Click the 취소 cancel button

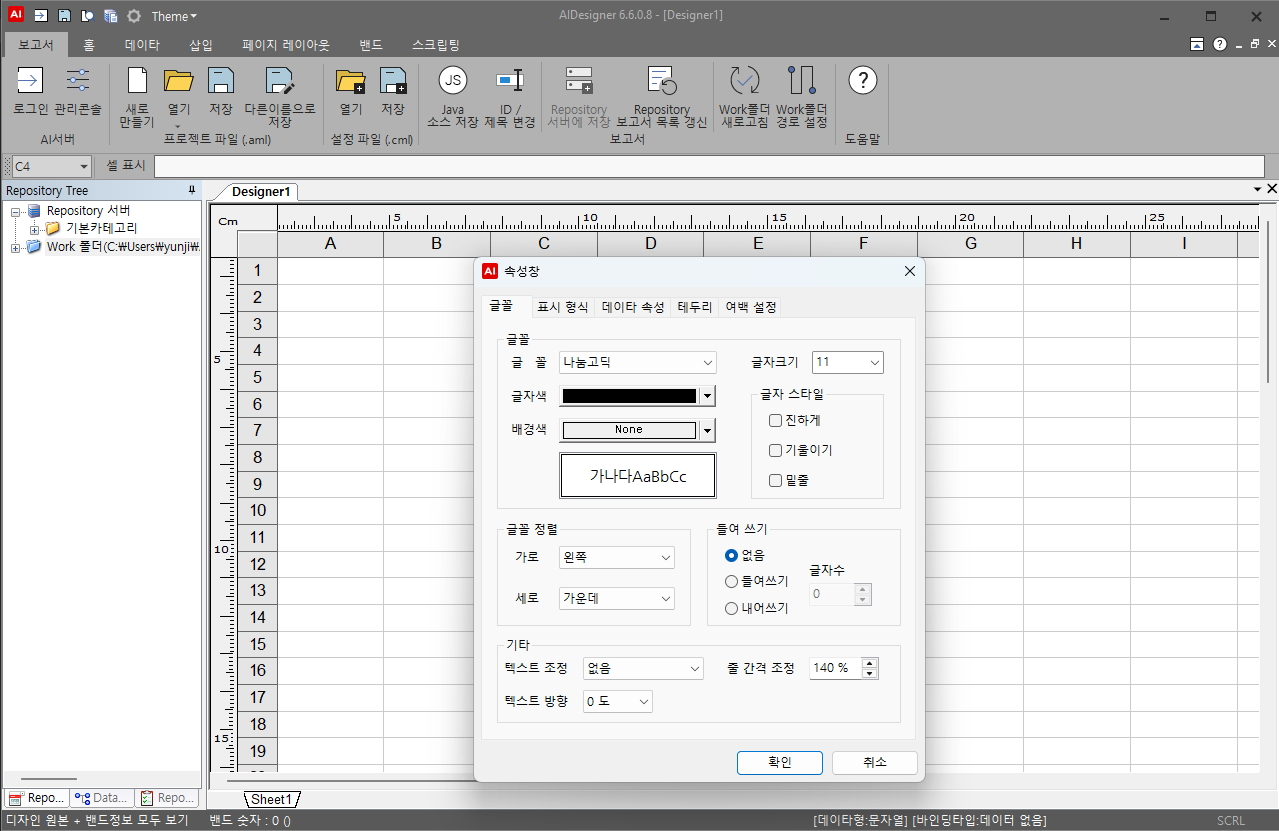(874, 762)
